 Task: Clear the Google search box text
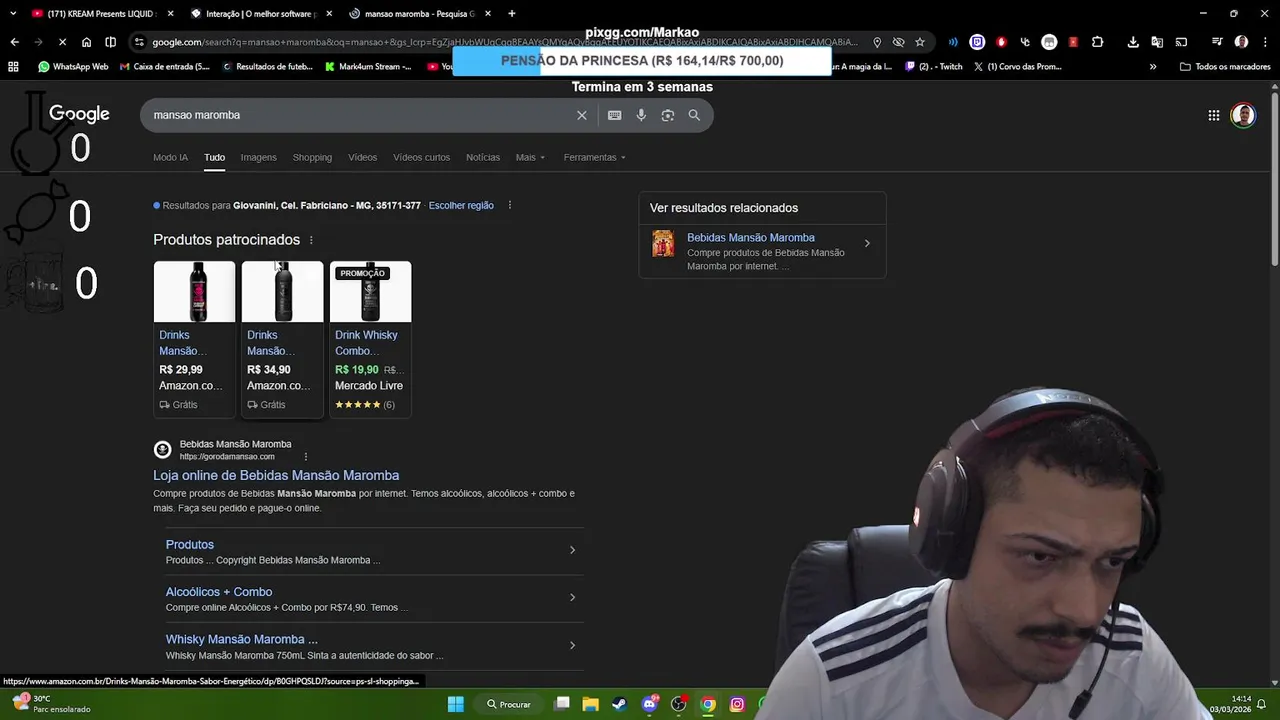point(582,115)
